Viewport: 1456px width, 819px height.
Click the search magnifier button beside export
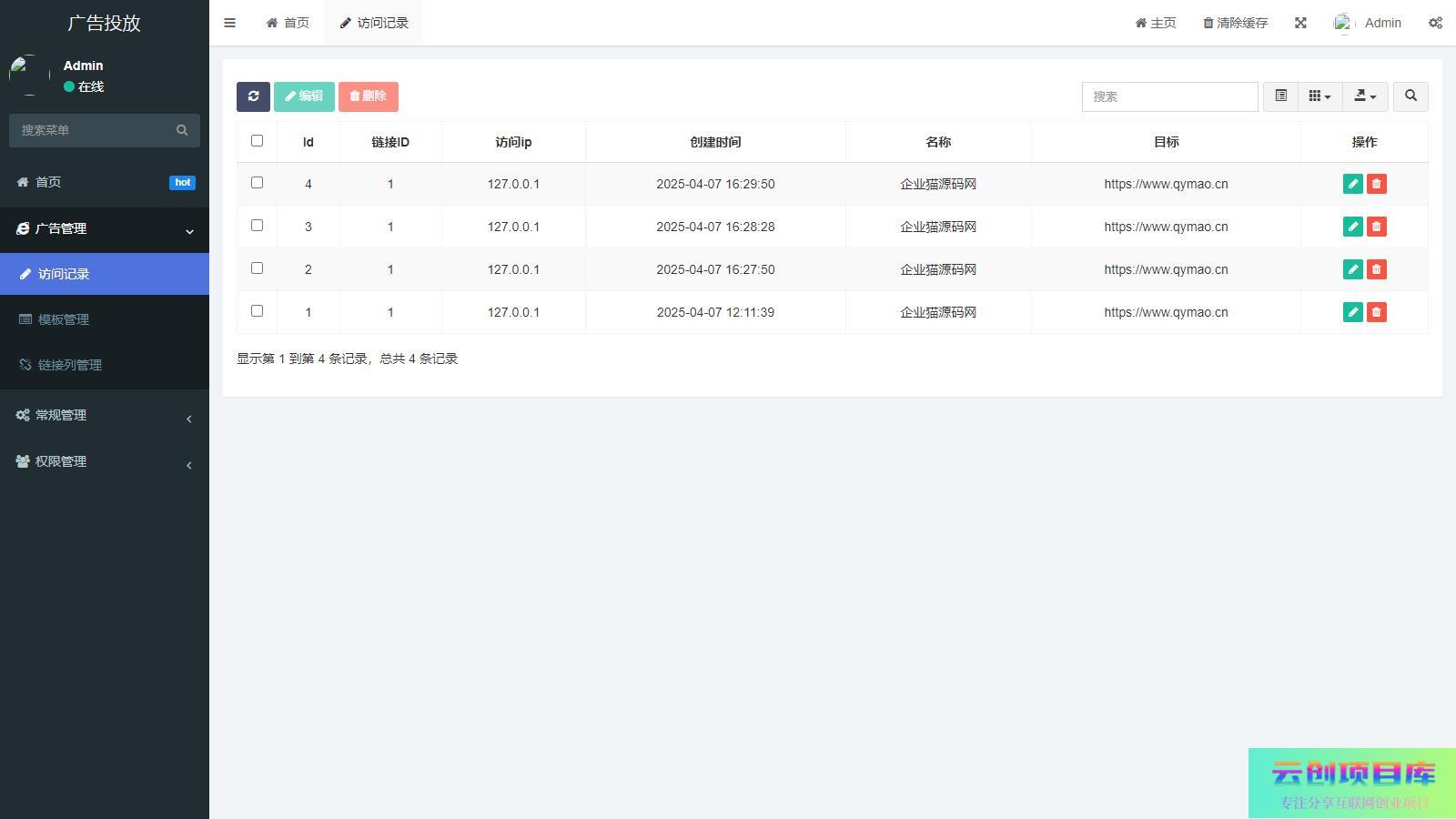[1410, 96]
